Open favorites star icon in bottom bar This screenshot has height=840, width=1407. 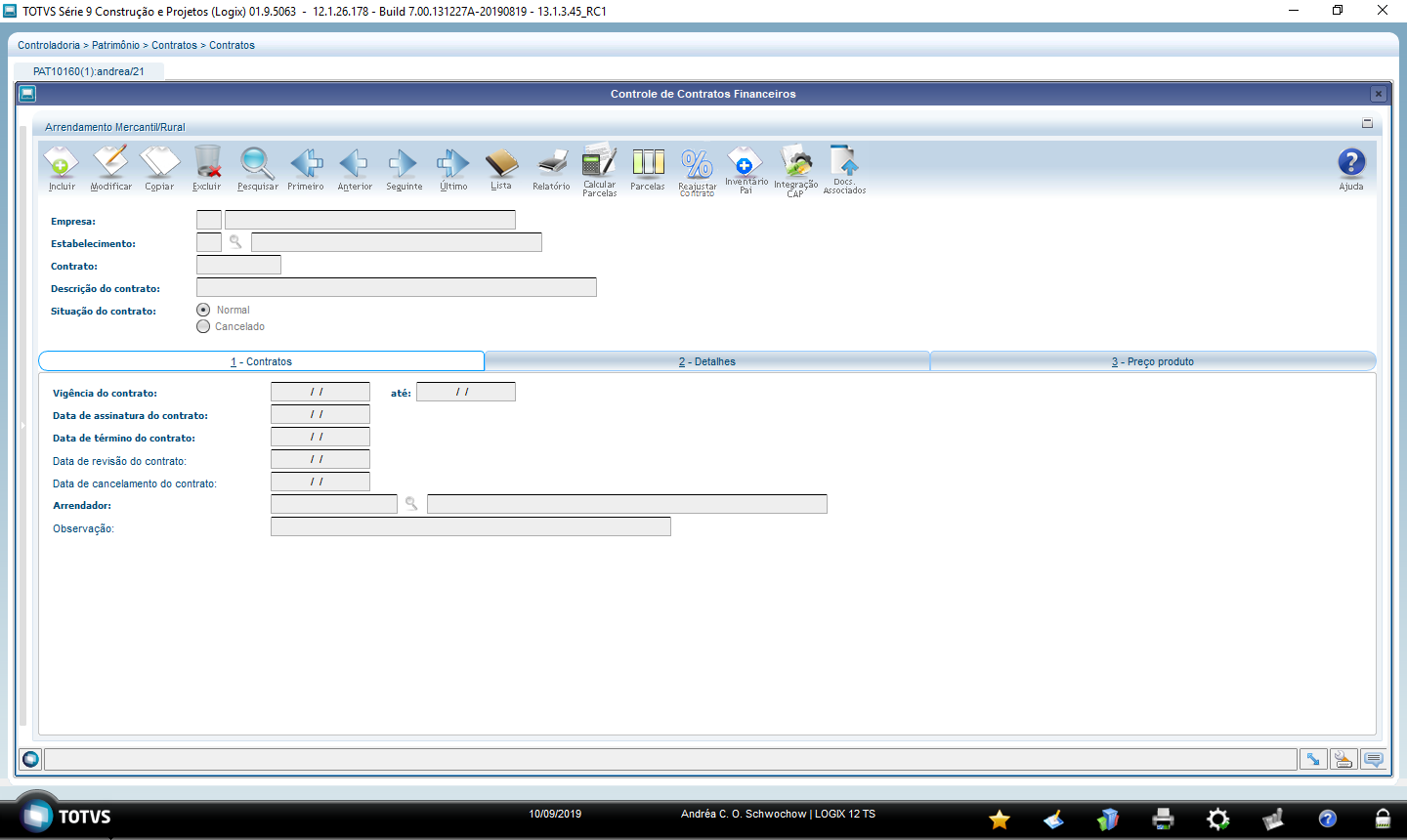tap(999, 819)
